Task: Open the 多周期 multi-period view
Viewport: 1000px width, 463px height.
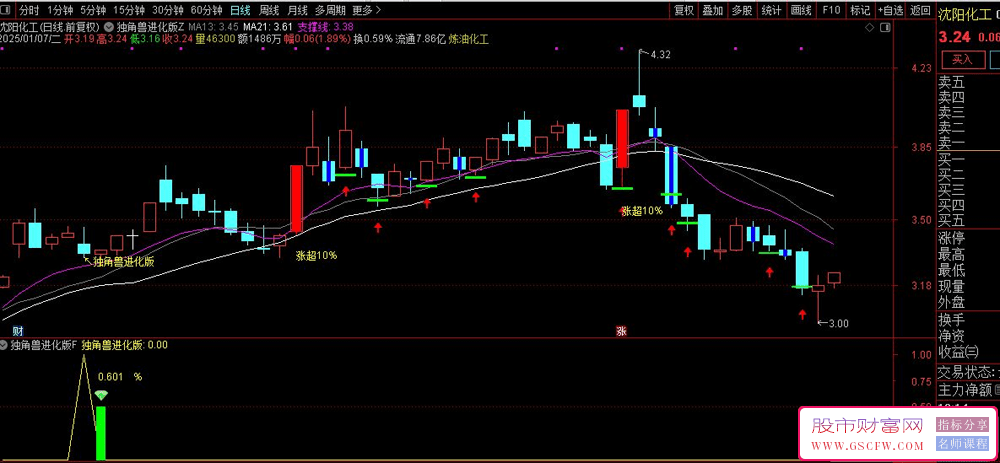Action: (x=330, y=10)
